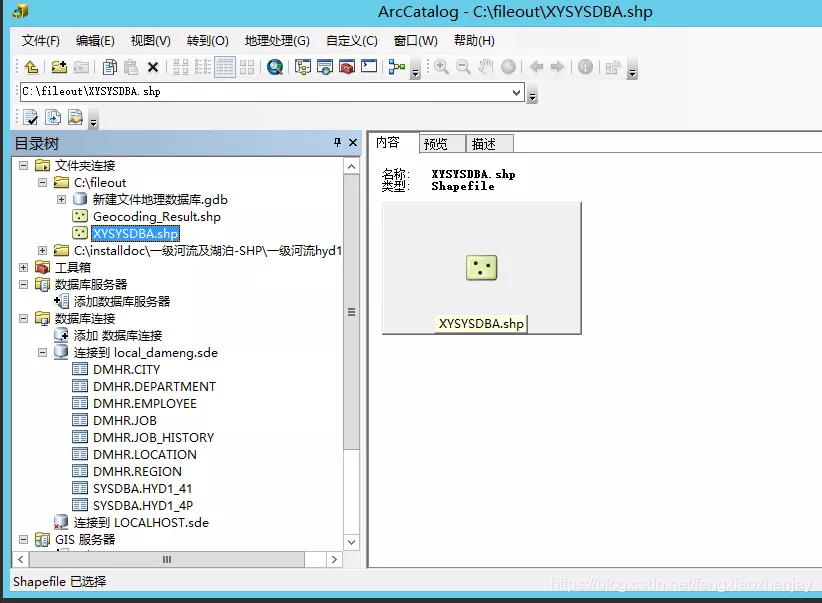Click the Go Forward arrow icon
Screen dimensions: 822x603
557,67
